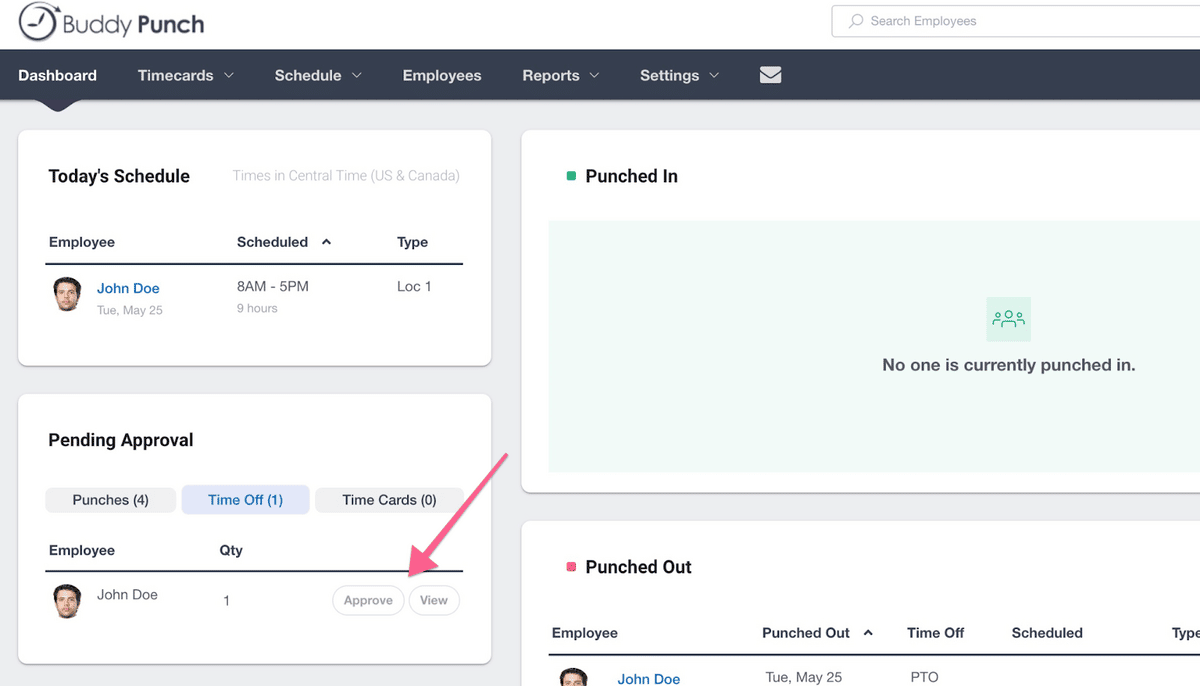Viewport: 1200px width, 686px height.
Task: Focus the Search Employees field
Action: 1016,21
